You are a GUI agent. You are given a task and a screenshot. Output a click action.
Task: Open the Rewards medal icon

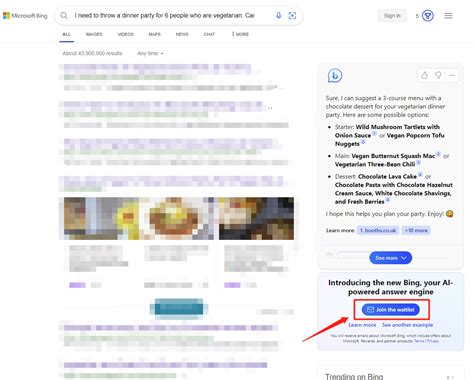428,16
